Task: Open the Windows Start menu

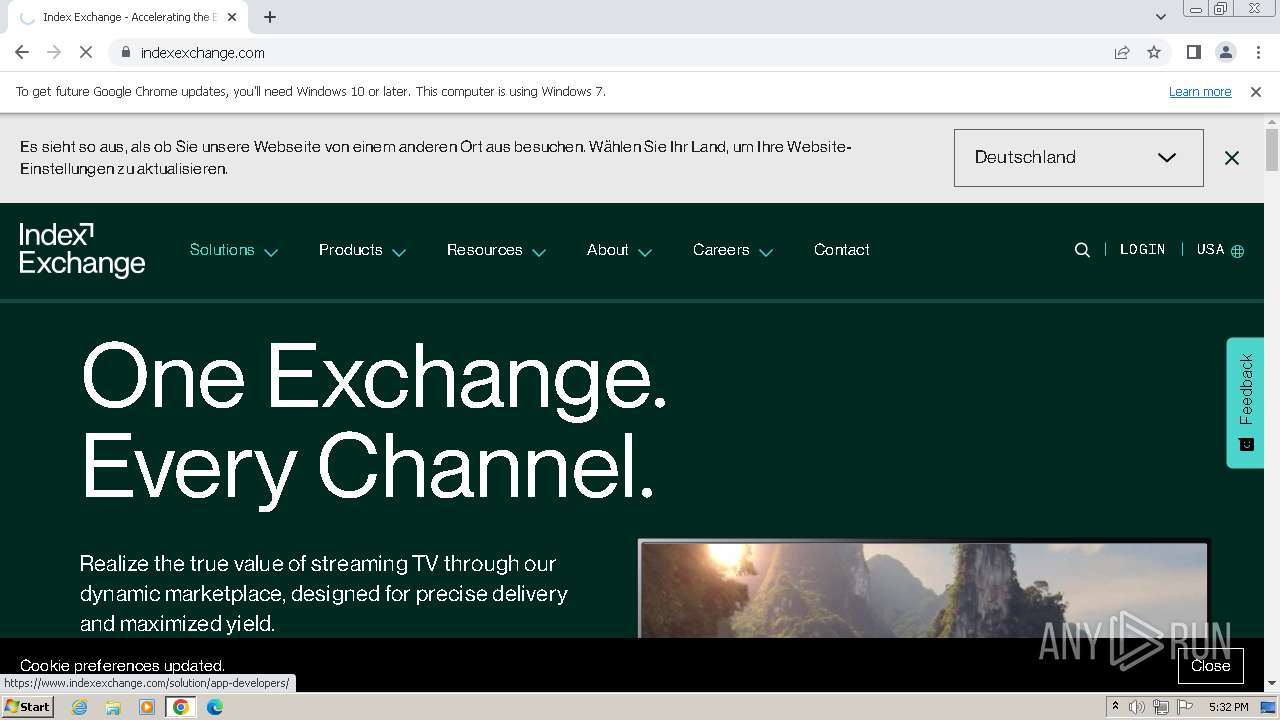Action: click(x=28, y=707)
